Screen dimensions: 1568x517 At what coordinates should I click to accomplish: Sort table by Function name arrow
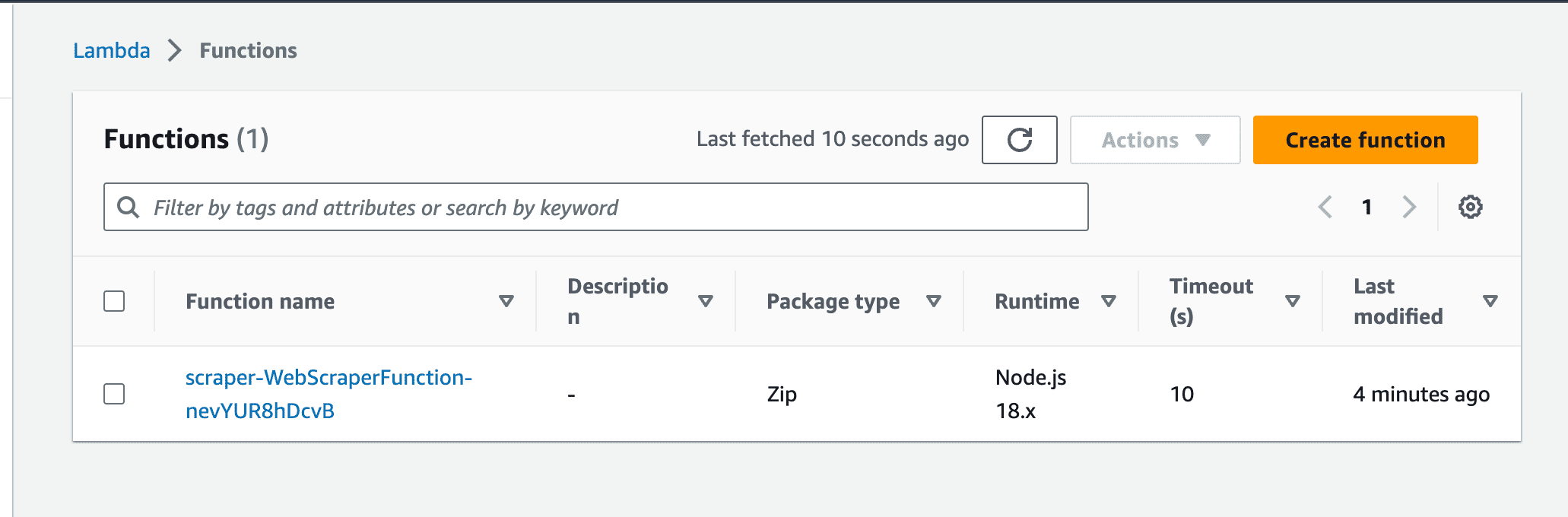(x=506, y=301)
